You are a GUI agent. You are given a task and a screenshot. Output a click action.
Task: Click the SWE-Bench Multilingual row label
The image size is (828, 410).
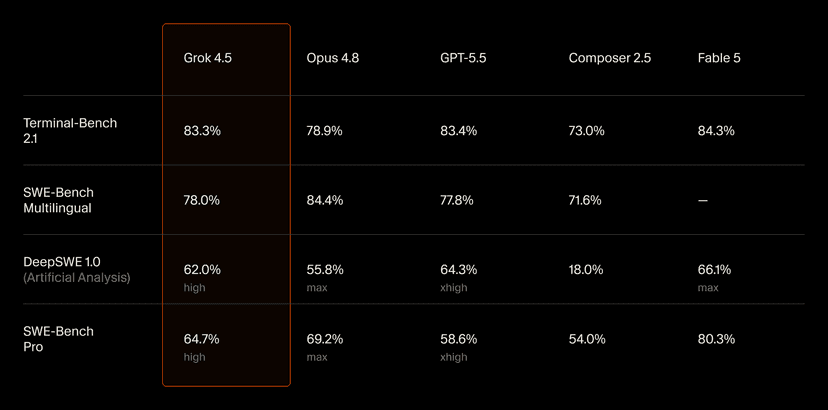[58, 200]
